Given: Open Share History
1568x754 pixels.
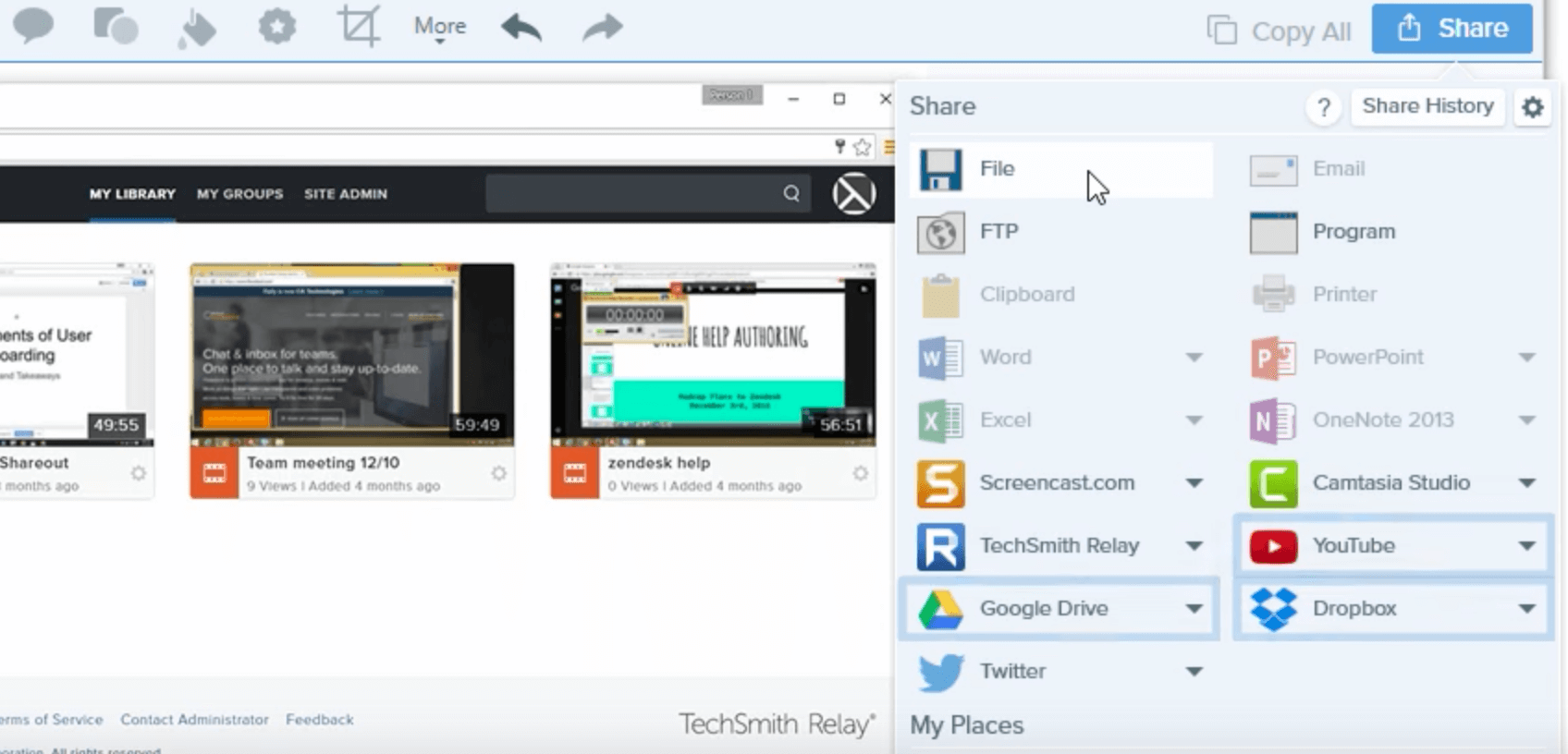Looking at the screenshot, I should [x=1427, y=106].
